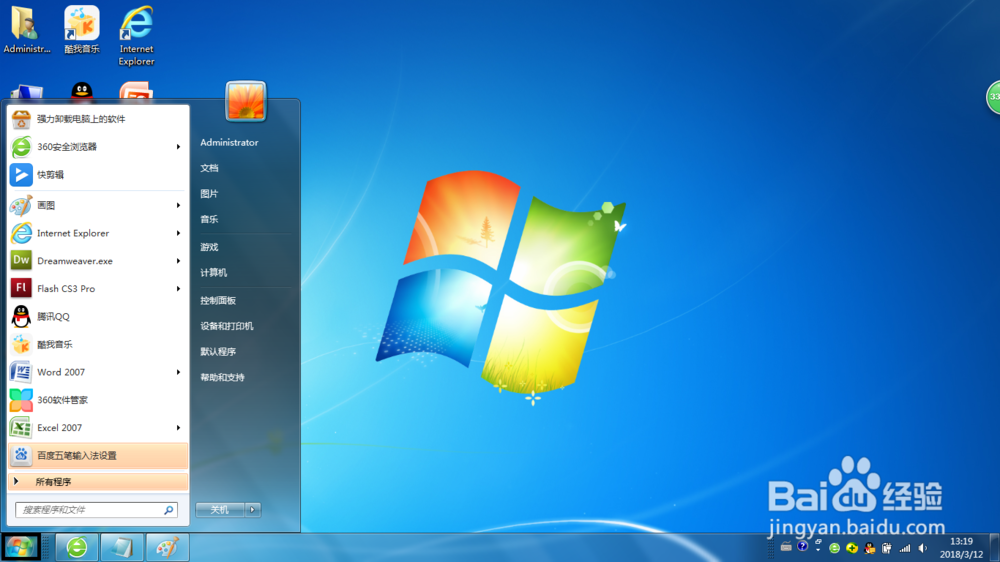Launch 360安全浏览器 from Start menu

tap(98, 147)
